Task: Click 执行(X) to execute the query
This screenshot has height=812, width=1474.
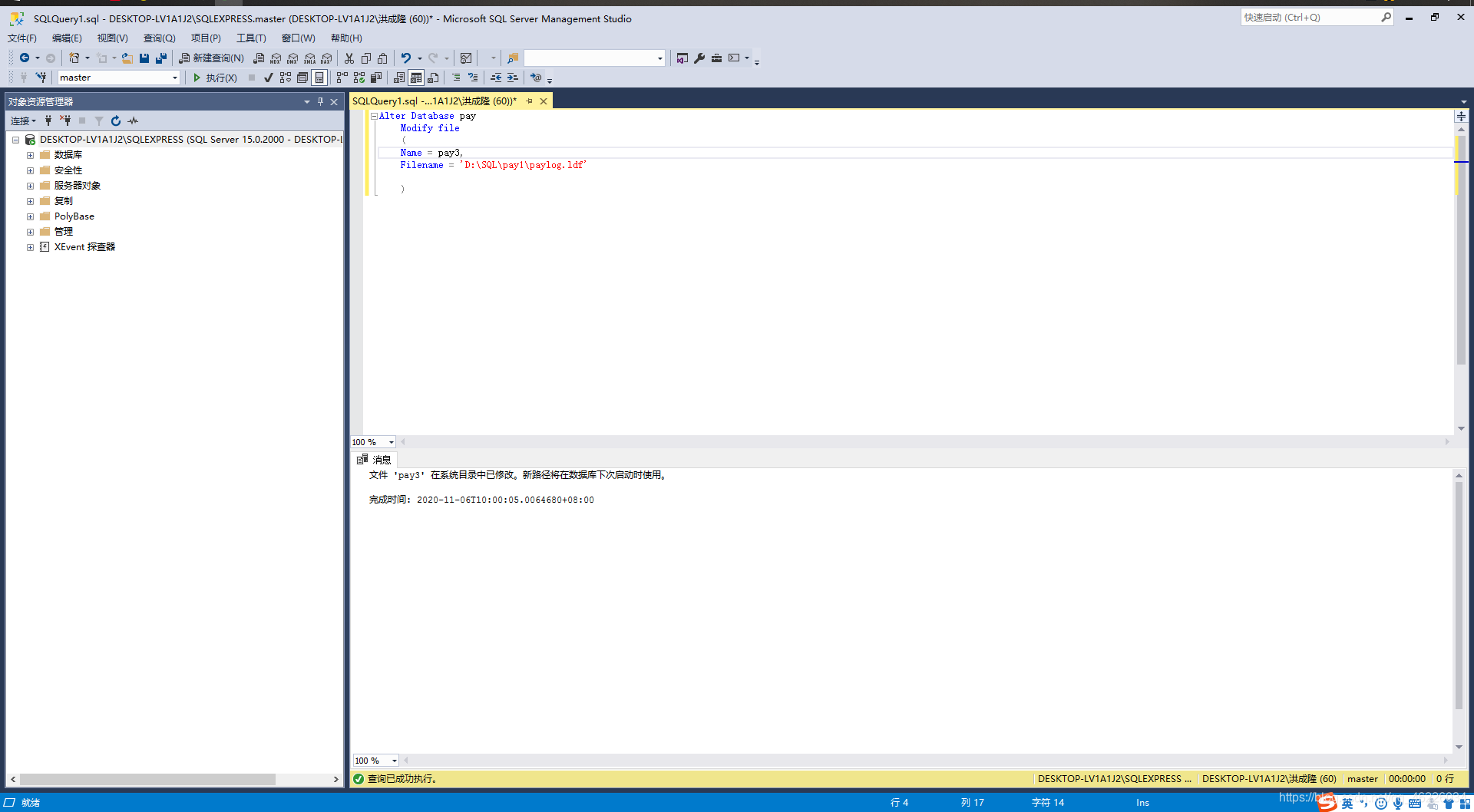Action: (215, 78)
